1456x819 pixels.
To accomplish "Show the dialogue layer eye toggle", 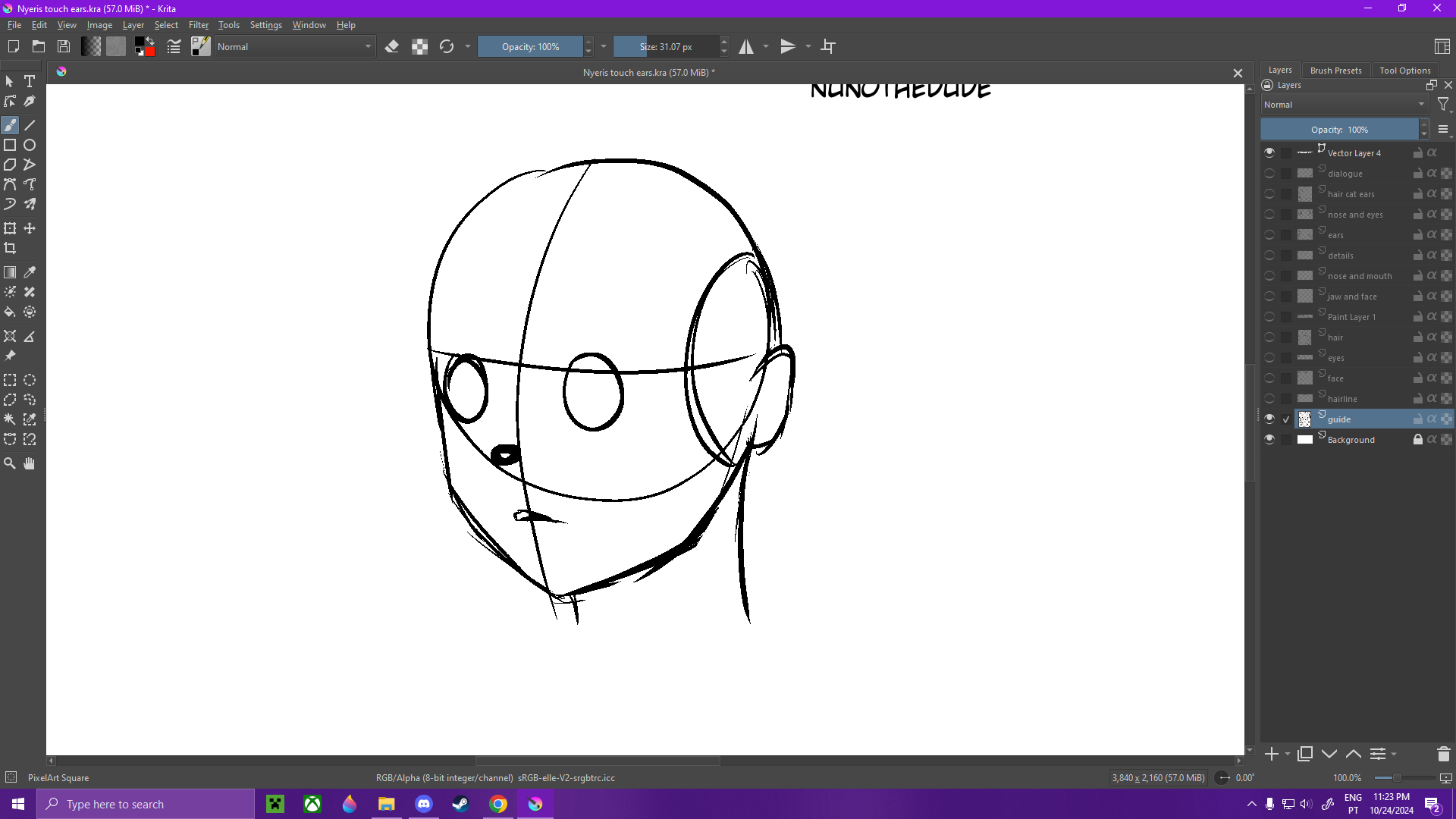I will 1269,174.
